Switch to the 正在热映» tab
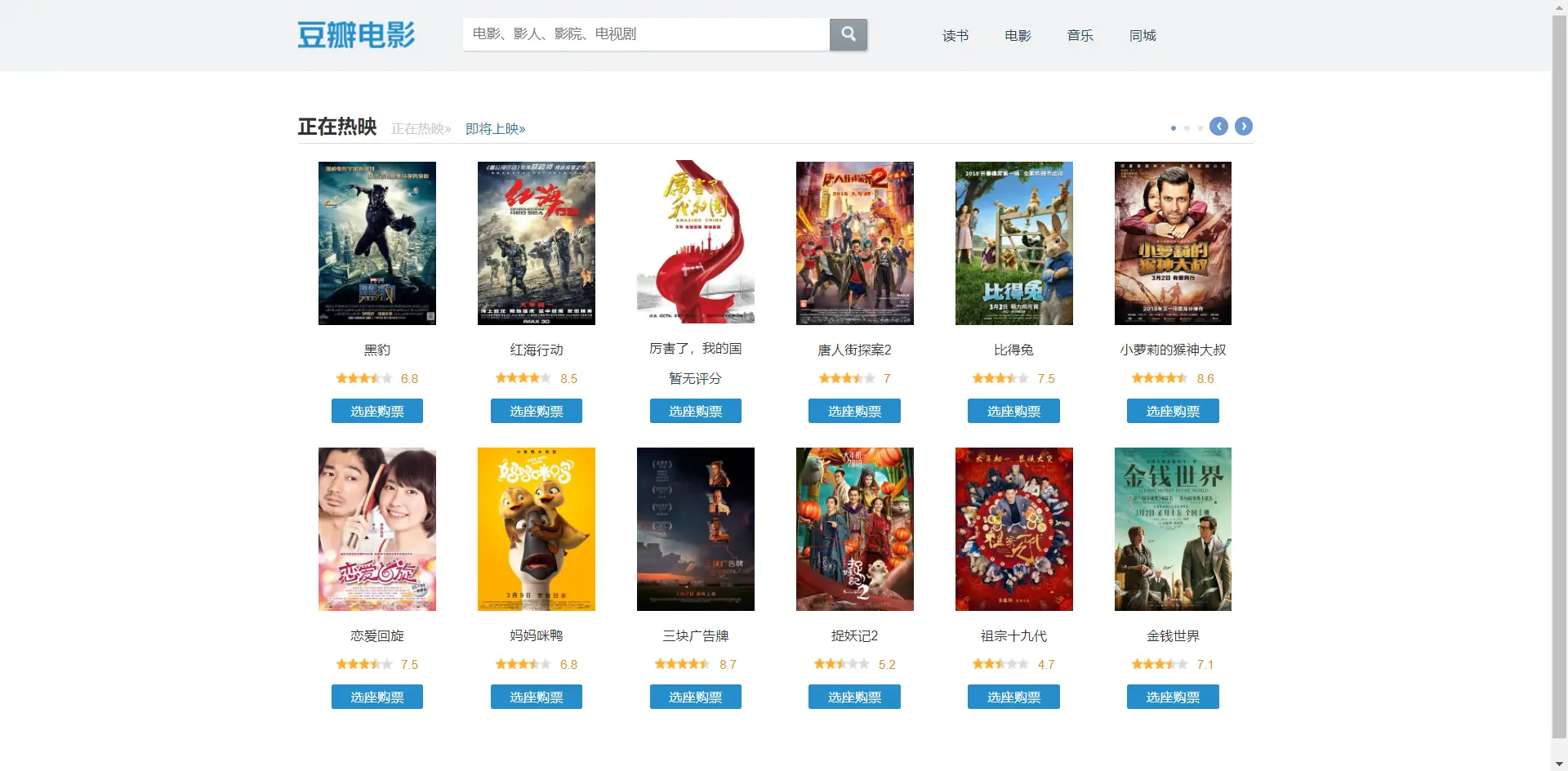This screenshot has height=771, width=1568. [421, 129]
